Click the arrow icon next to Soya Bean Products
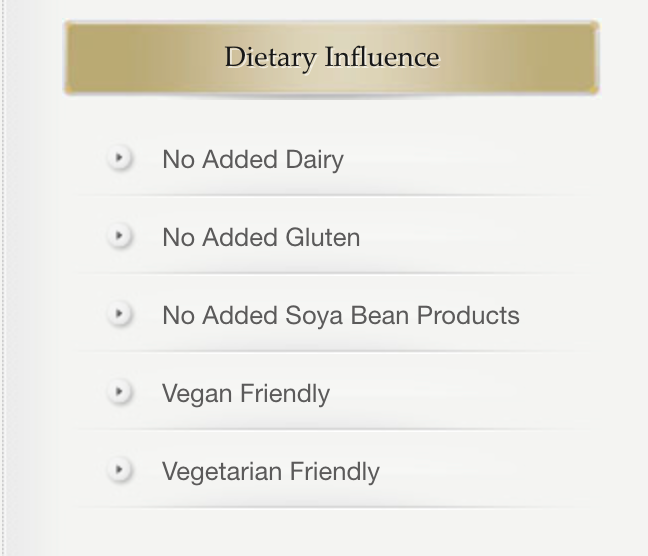The image size is (648, 556). [x=120, y=314]
